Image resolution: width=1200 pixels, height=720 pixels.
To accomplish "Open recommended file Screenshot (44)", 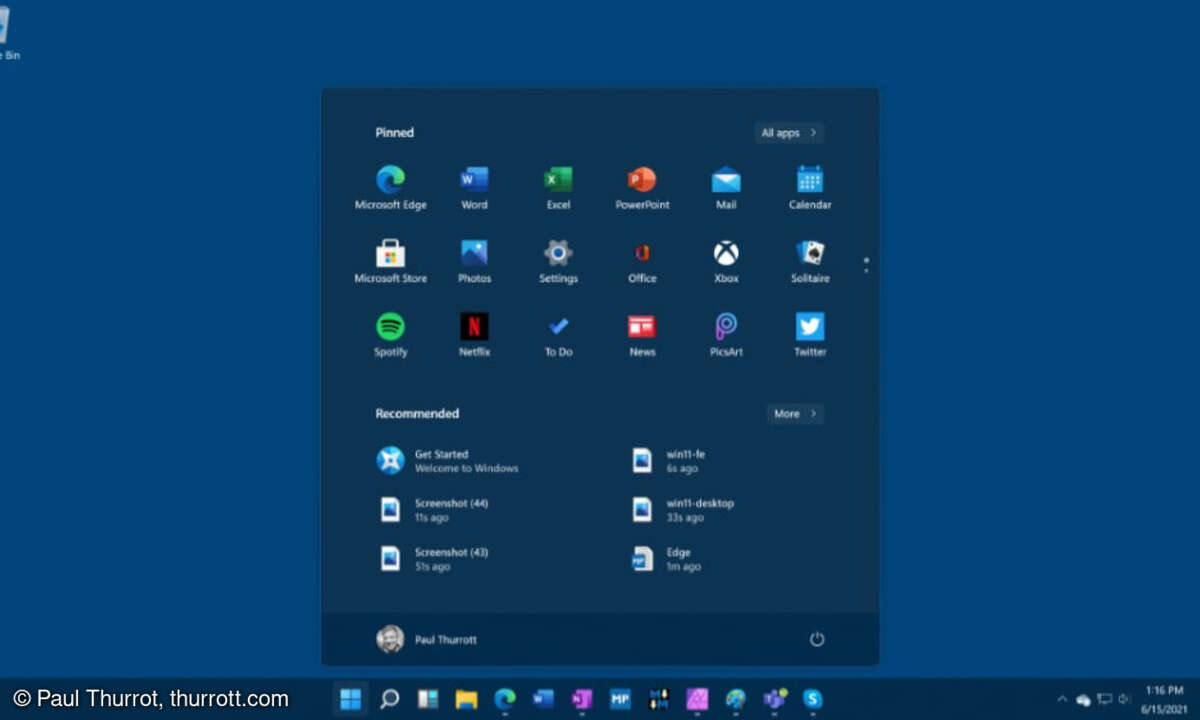I will point(434,510).
